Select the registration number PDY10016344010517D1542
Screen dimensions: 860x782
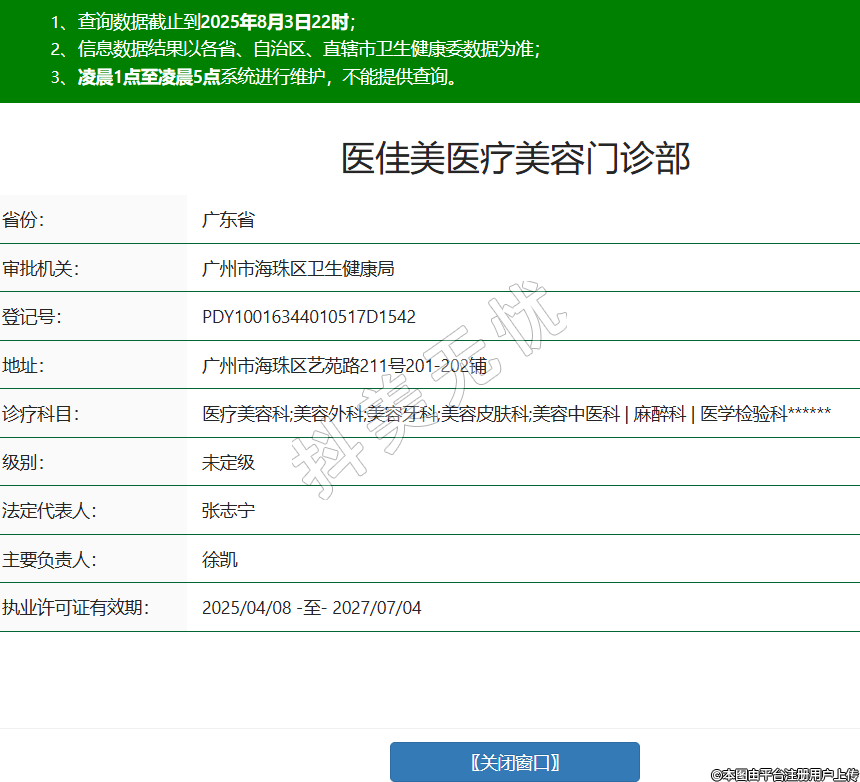[x=309, y=317]
